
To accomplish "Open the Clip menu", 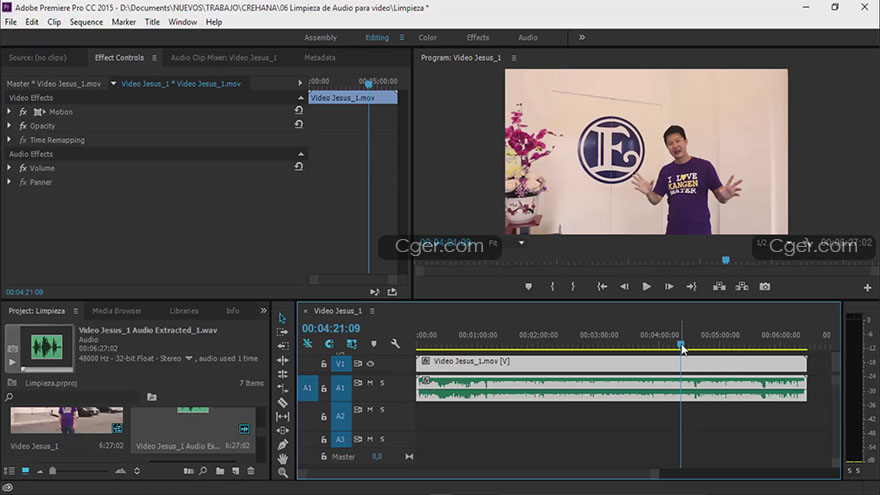I will pos(54,22).
